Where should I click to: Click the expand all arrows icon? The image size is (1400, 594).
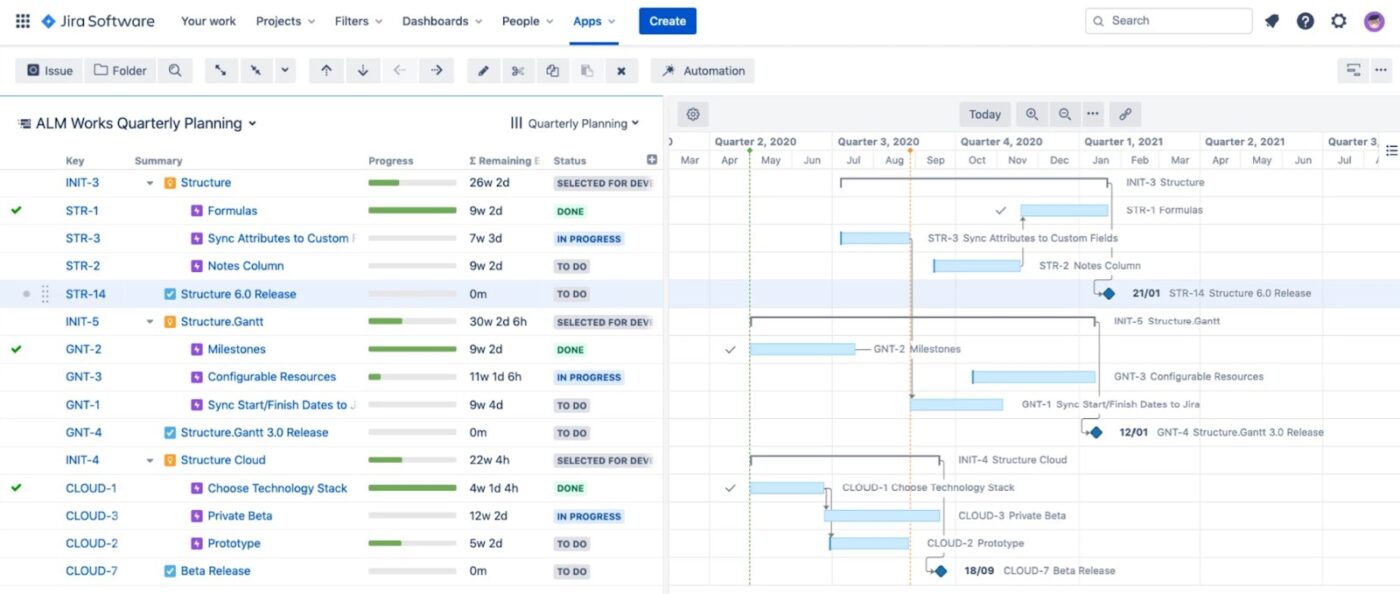click(x=220, y=70)
